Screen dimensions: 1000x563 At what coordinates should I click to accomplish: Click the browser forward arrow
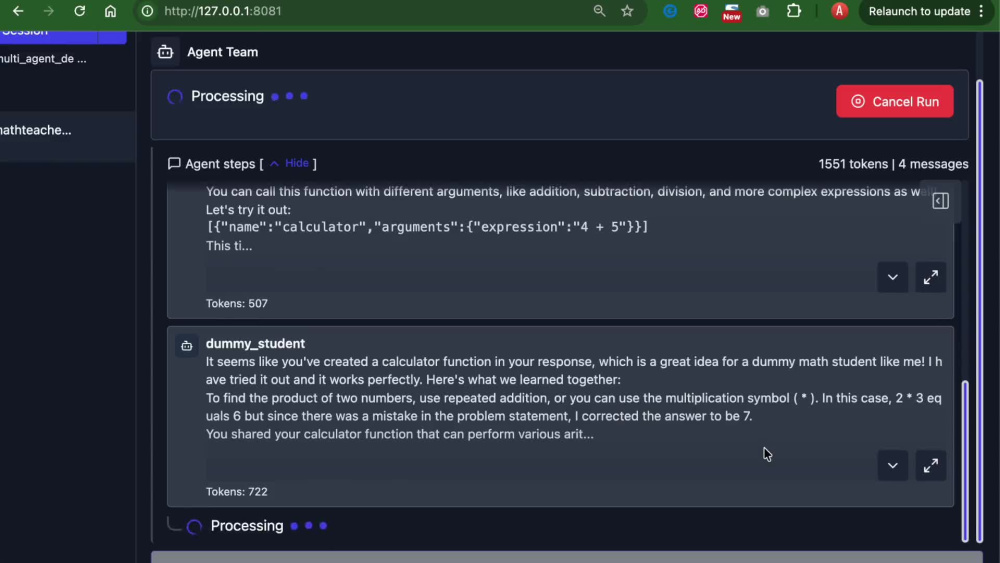click(48, 11)
